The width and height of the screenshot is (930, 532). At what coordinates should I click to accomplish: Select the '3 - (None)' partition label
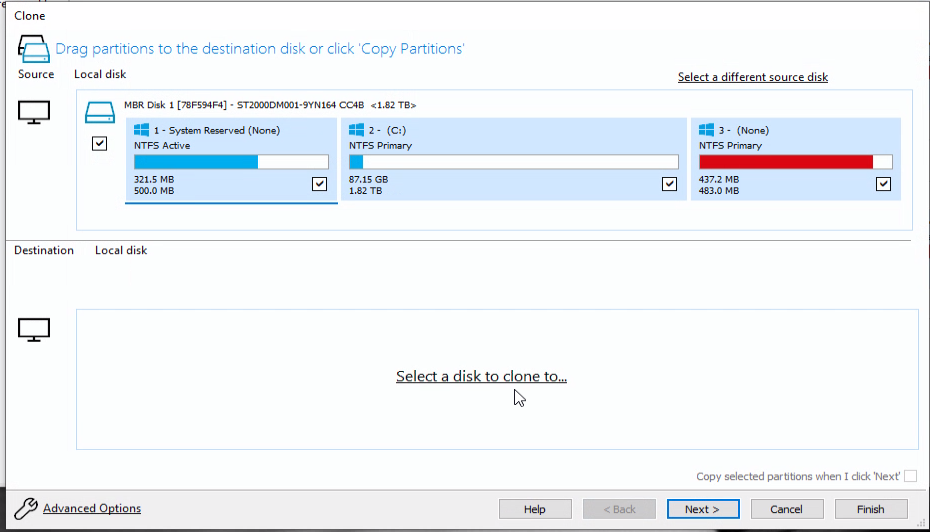tap(744, 130)
